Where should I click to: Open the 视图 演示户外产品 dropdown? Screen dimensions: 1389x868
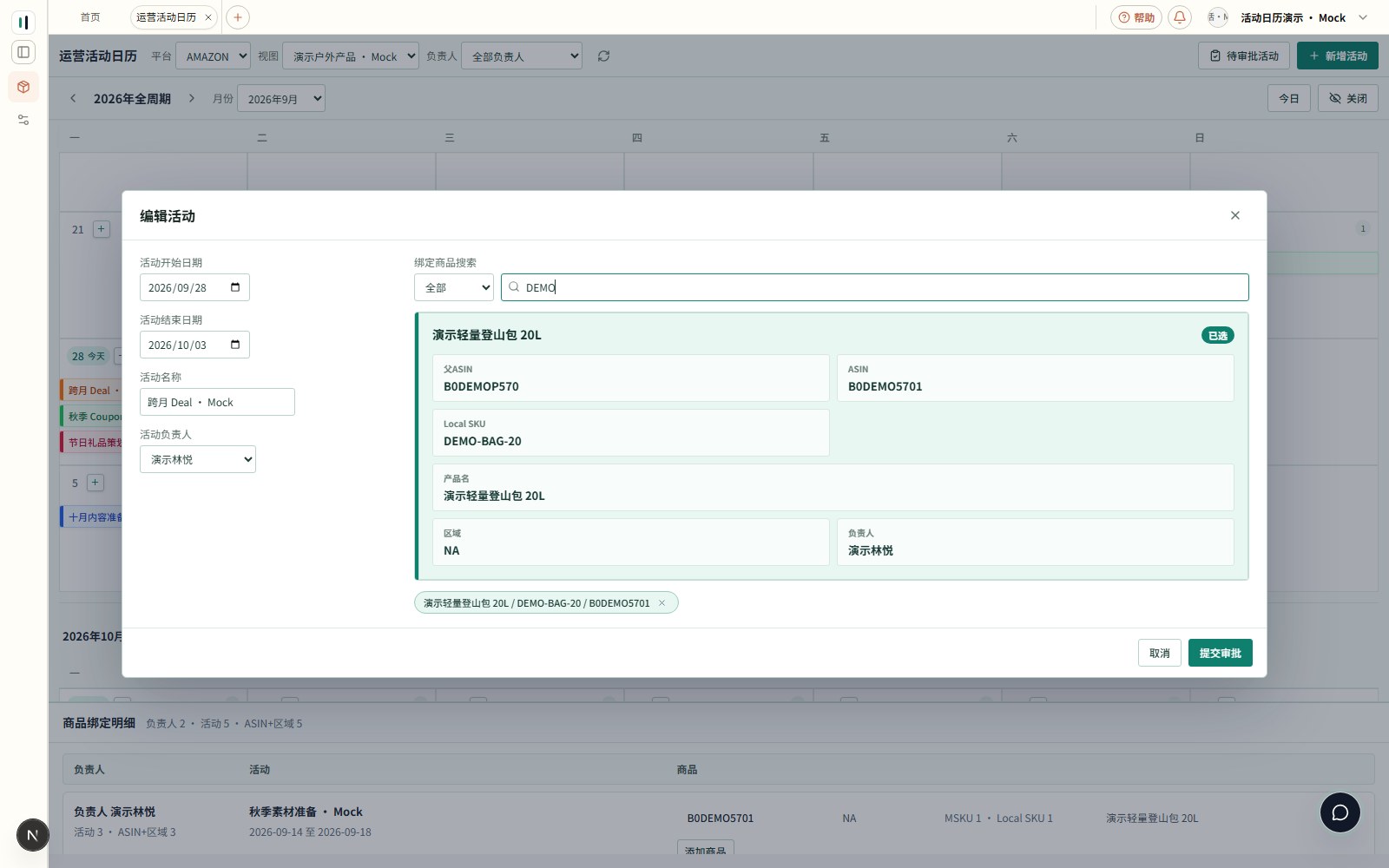pos(350,56)
